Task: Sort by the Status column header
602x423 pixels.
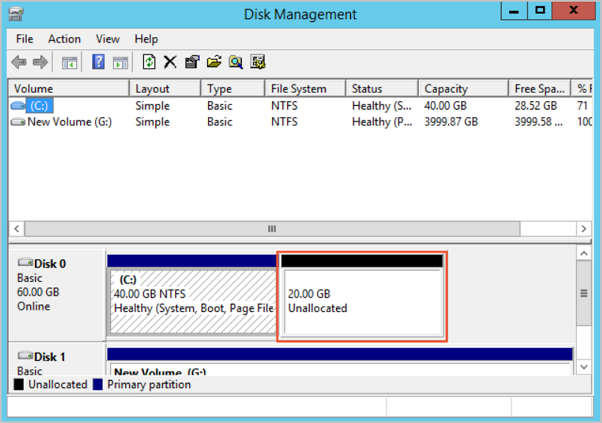Action: tap(382, 89)
